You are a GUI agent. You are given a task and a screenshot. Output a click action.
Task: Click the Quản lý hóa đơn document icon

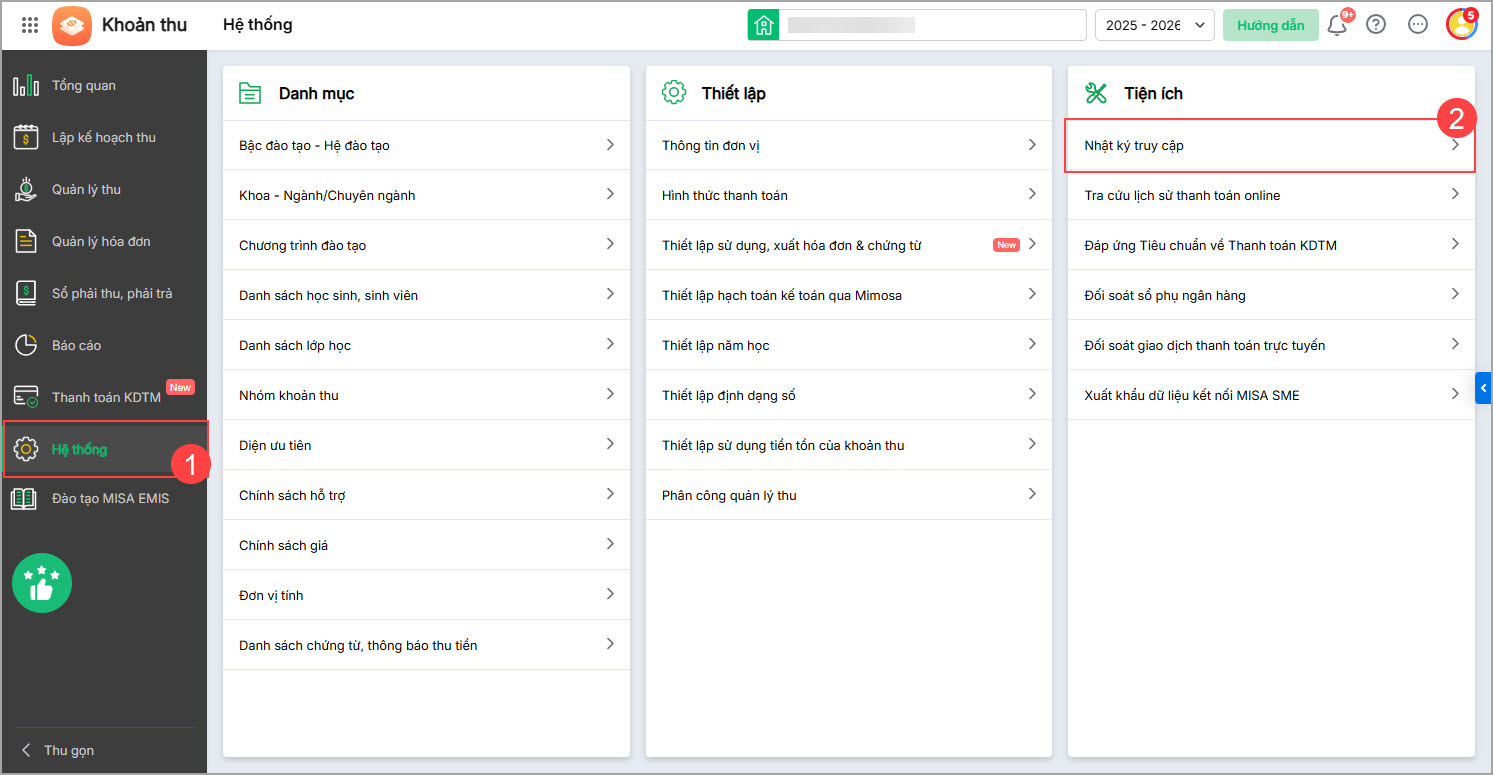[x=25, y=241]
